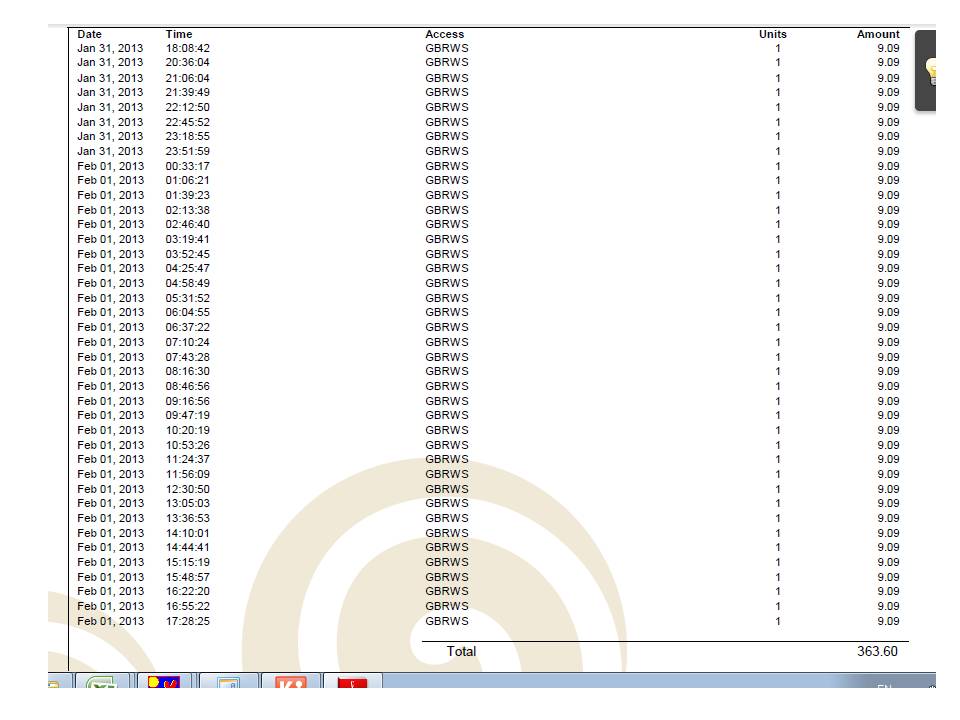
Task: Click the Access column header
Action: pos(445,34)
